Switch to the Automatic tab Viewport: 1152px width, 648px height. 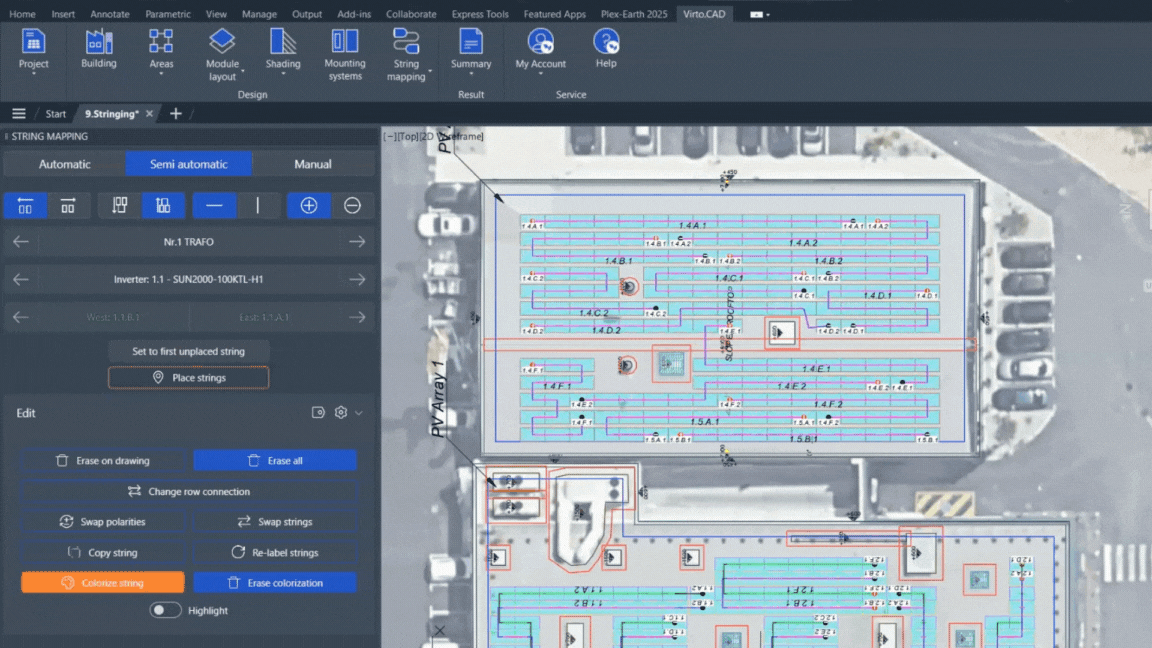(65, 164)
